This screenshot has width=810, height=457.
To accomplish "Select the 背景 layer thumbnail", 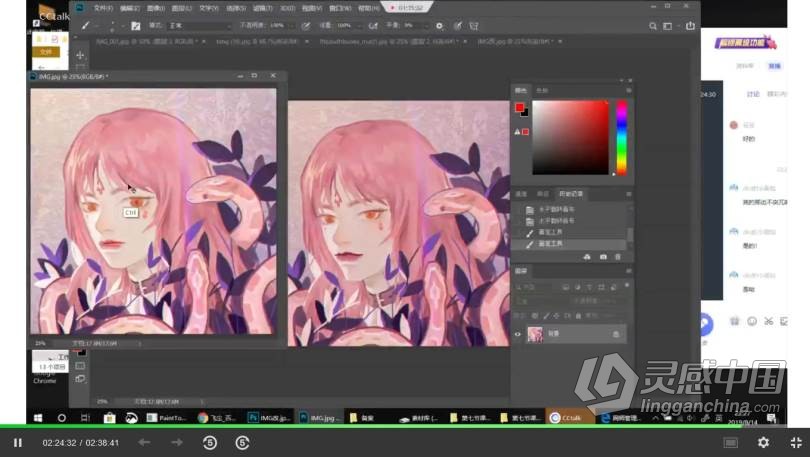I will 535,334.
